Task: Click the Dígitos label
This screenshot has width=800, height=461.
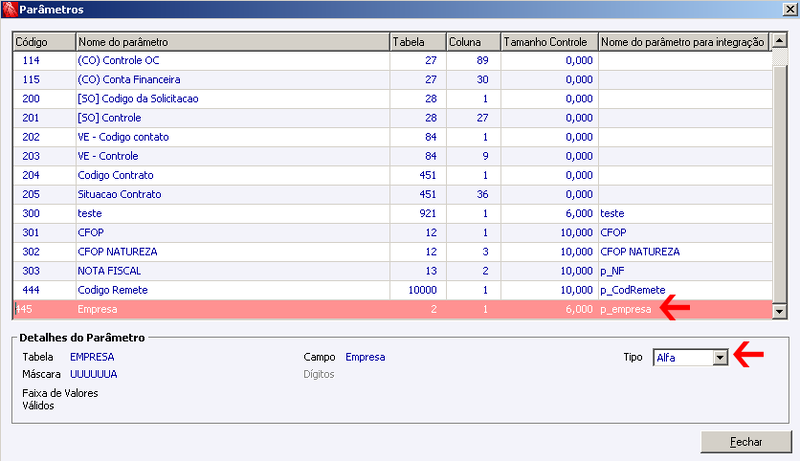Action: [x=318, y=374]
